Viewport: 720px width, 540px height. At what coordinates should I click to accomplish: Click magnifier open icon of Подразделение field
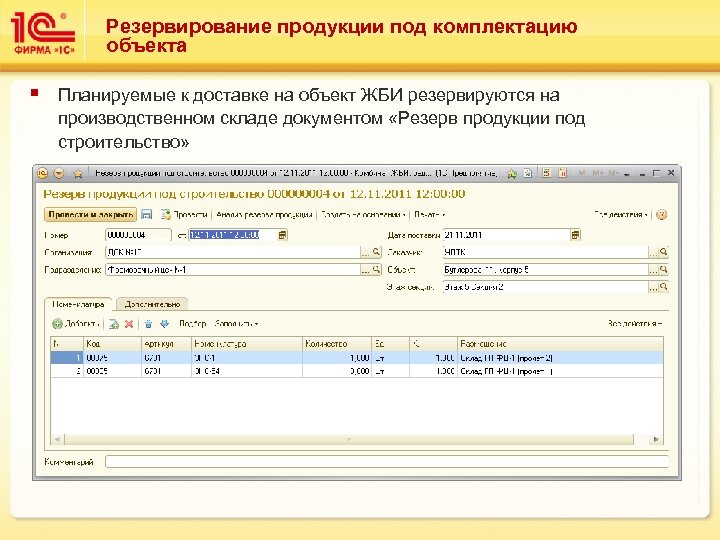(376, 270)
